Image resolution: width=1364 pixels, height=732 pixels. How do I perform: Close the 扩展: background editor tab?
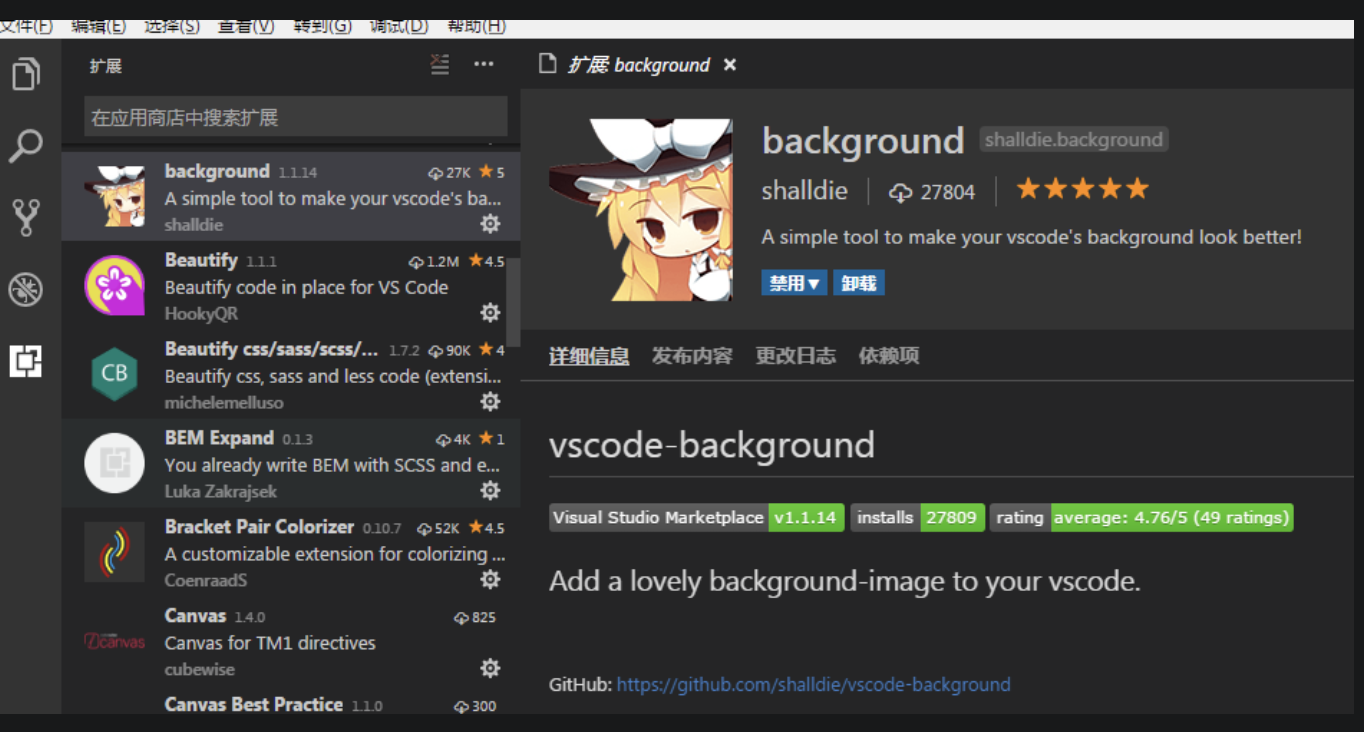(730, 65)
